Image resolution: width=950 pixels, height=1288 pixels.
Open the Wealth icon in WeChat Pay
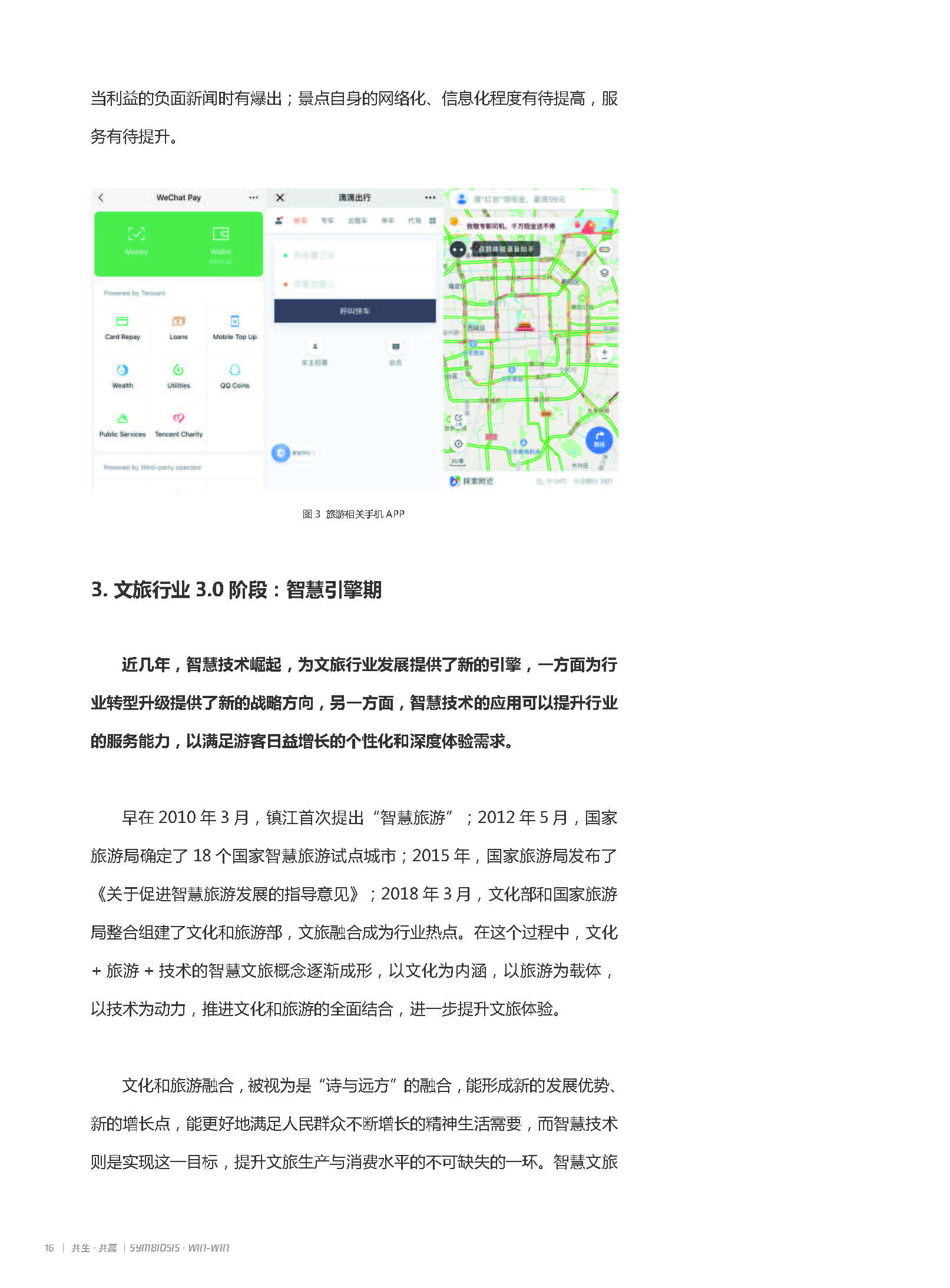[x=122, y=370]
